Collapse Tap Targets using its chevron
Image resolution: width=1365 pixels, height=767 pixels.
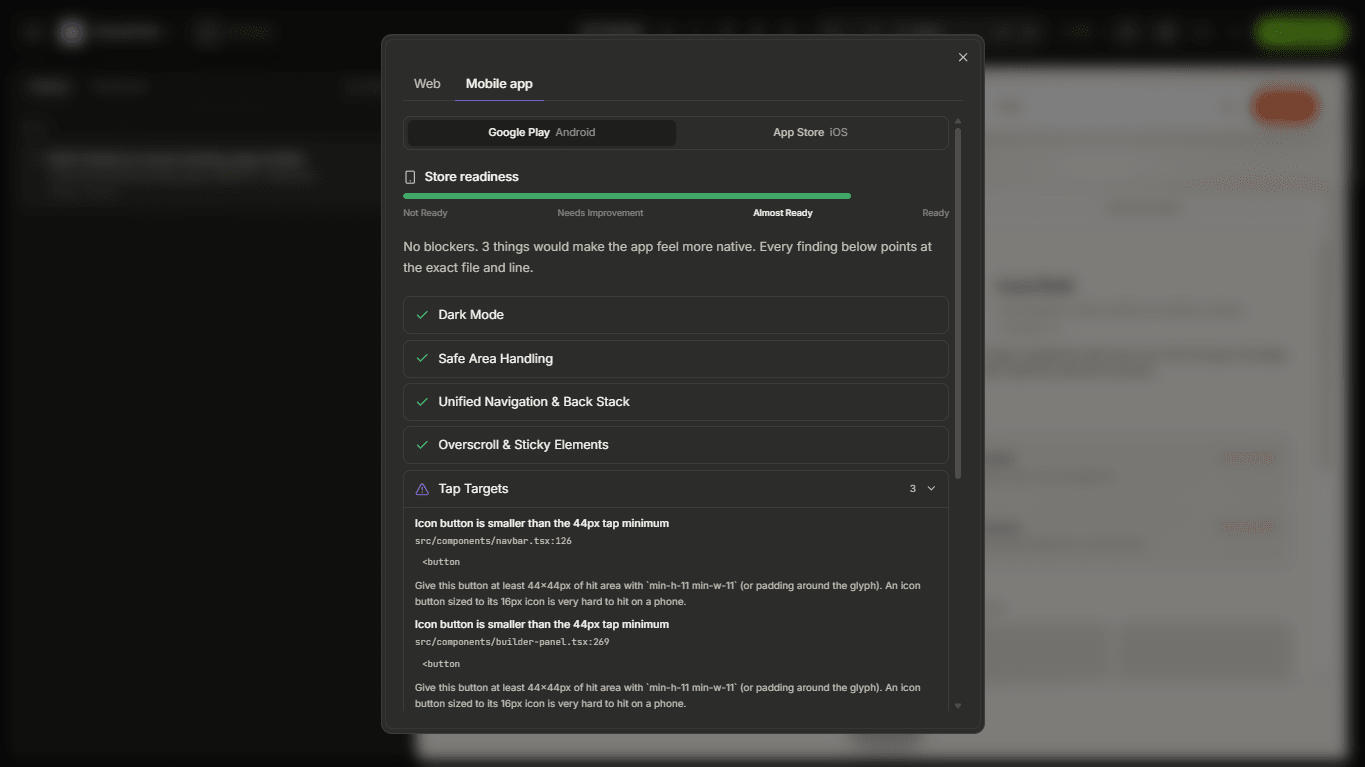click(931, 489)
